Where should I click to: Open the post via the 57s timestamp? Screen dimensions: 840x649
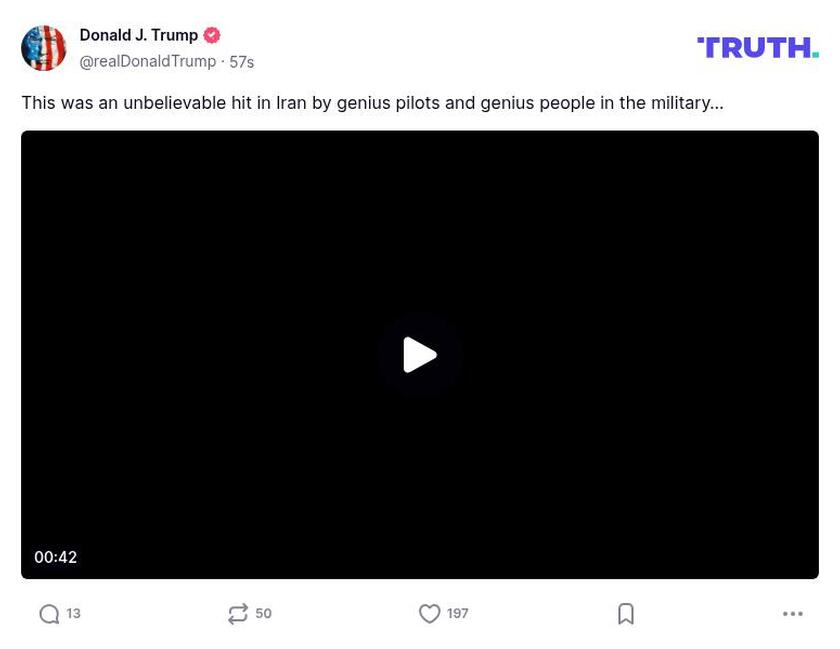pyautogui.click(x=241, y=60)
